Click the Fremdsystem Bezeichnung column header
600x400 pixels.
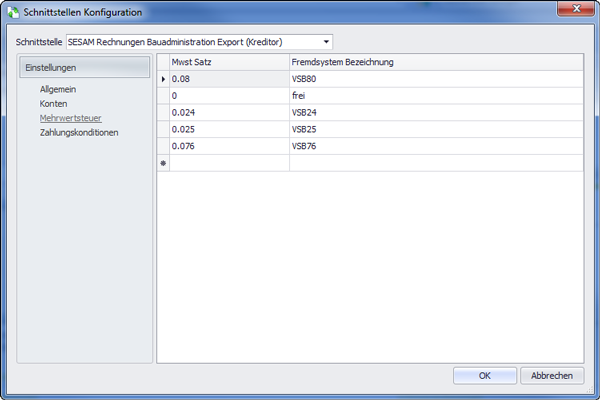(436, 62)
